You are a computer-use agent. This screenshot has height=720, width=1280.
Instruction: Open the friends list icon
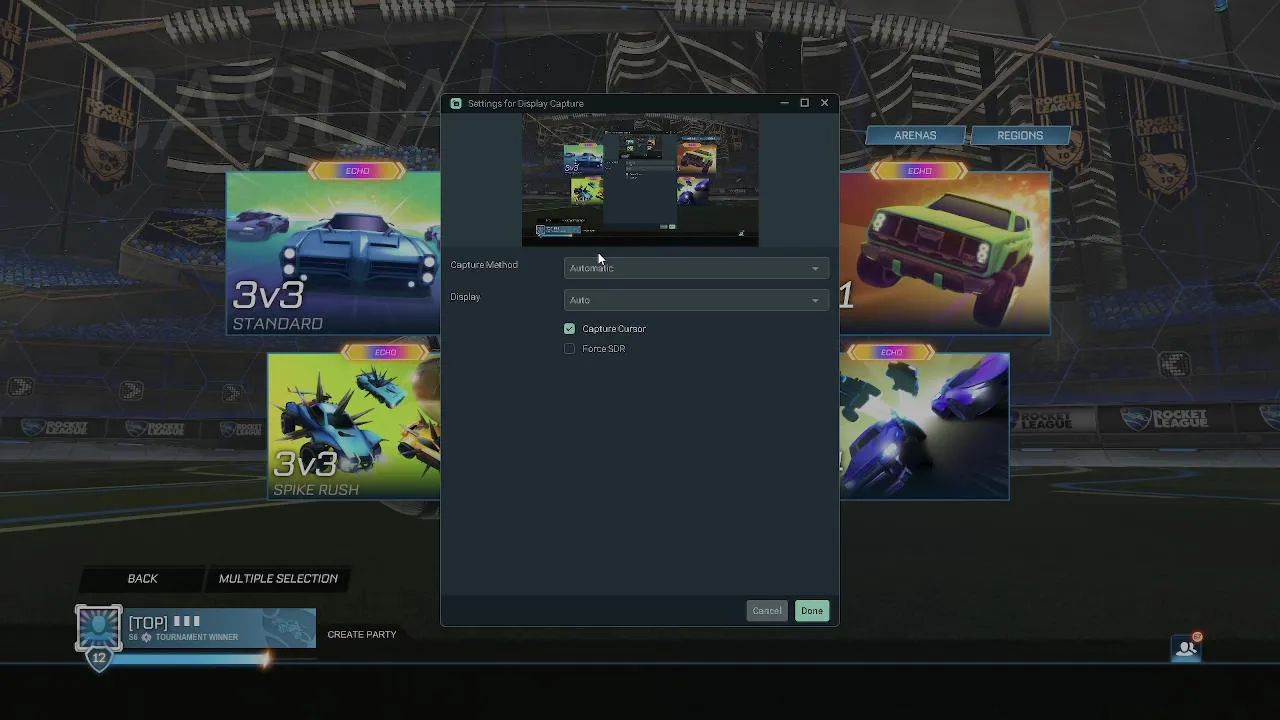pos(1186,647)
